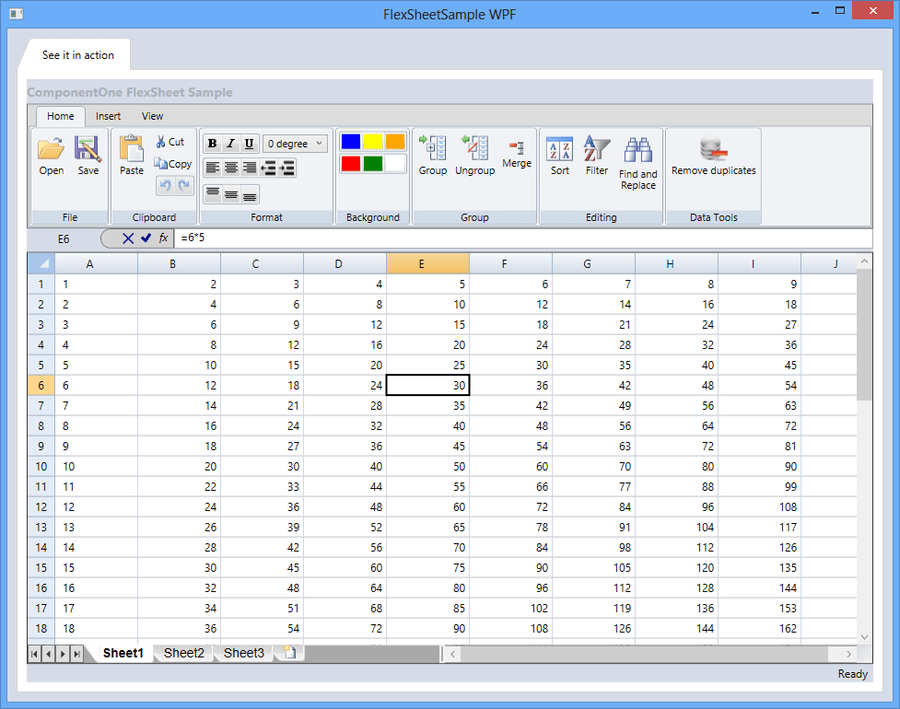The width and height of the screenshot is (900, 709).
Task: Toggle bold formatting on cell E6
Action: (x=212, y=142)
